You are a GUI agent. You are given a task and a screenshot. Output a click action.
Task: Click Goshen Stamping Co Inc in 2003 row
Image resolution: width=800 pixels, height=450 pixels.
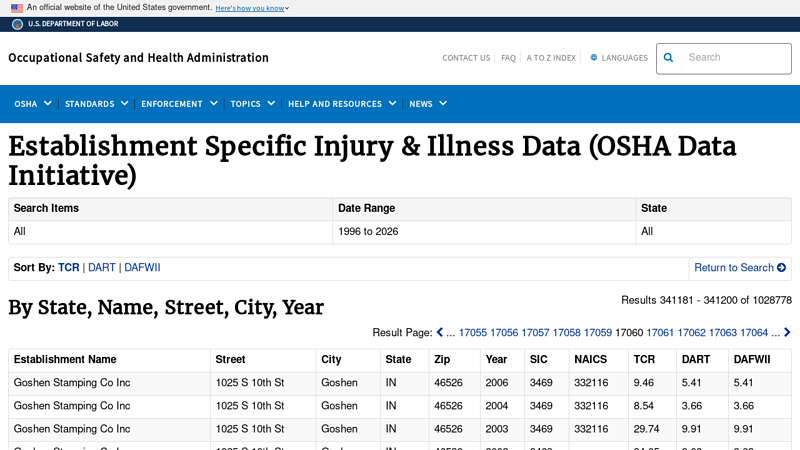click(72, 429)
